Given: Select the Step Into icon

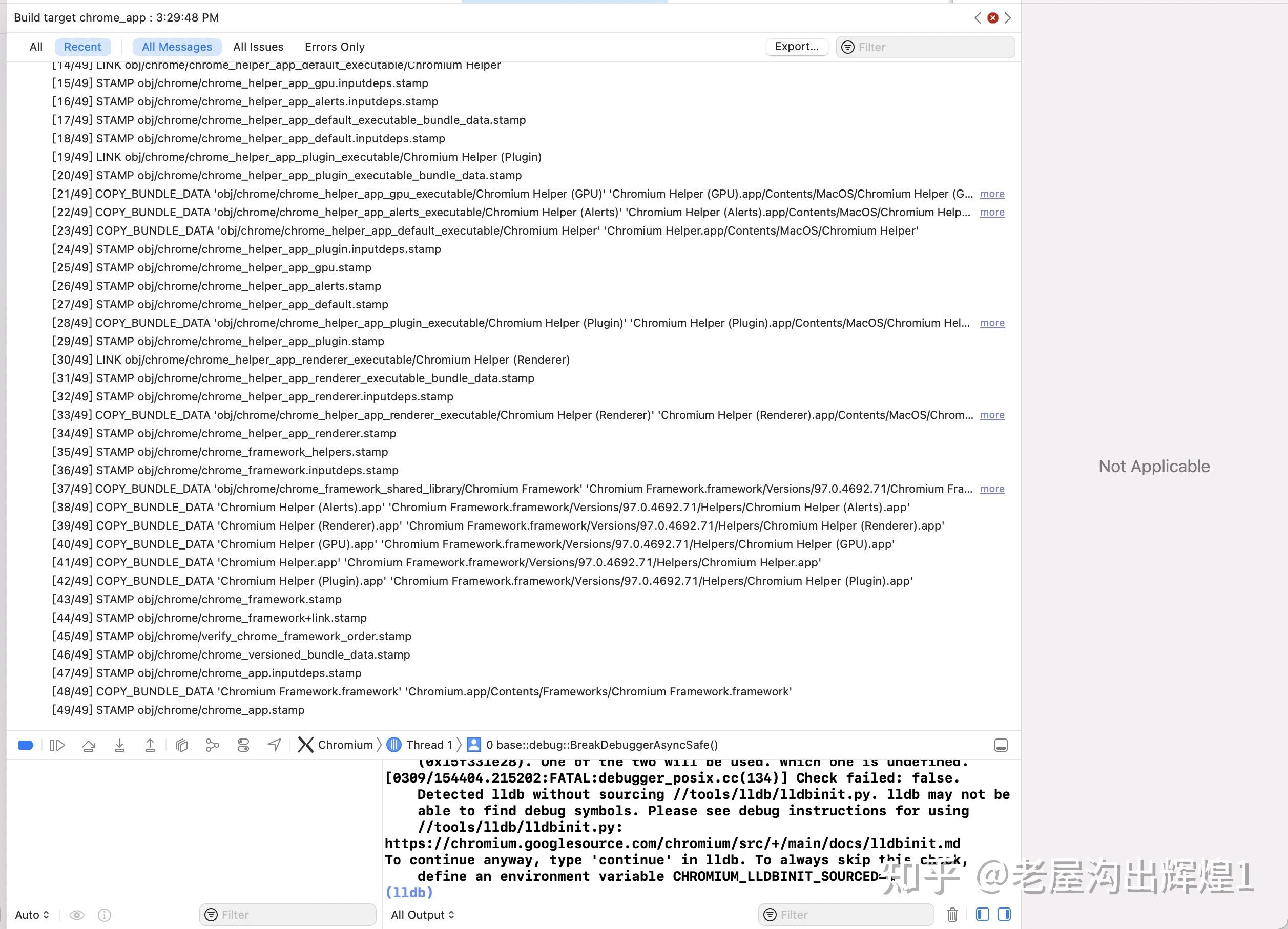Looking at the screenshot, I should [119, 745].
